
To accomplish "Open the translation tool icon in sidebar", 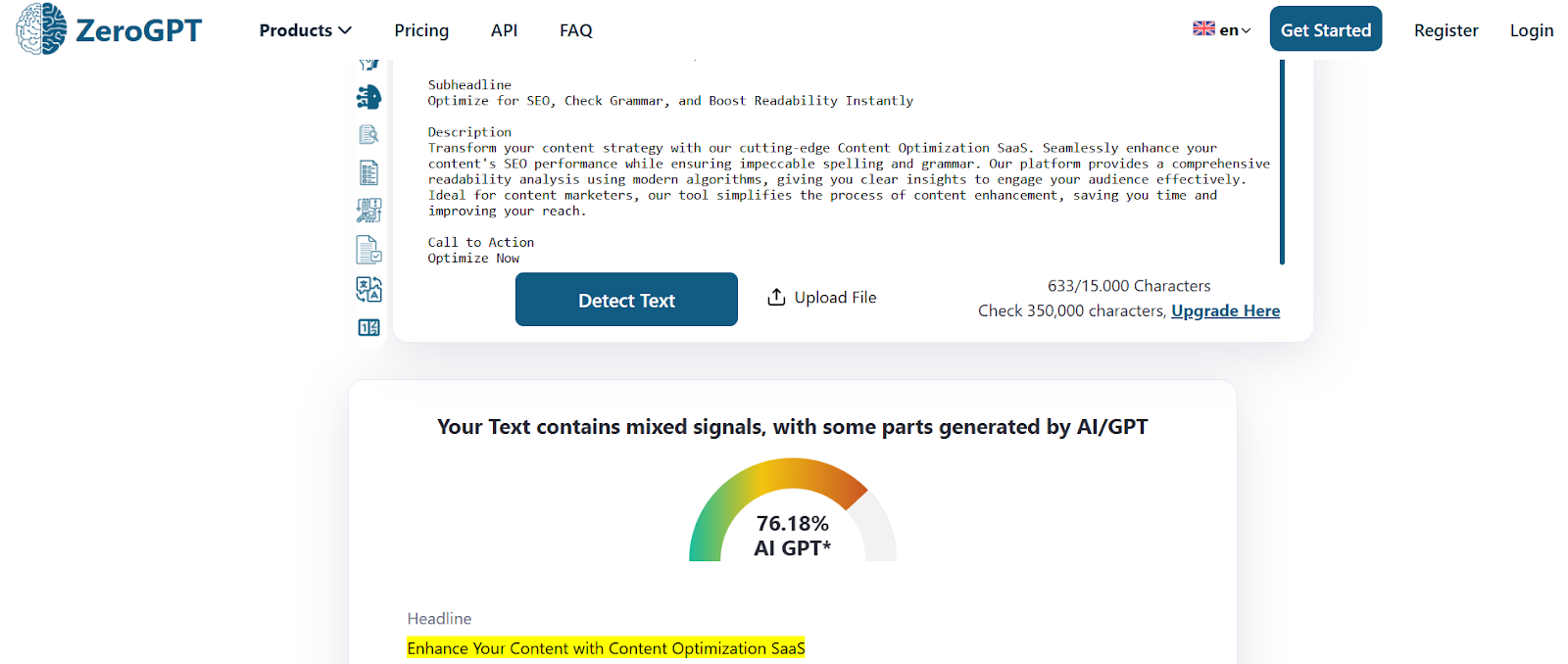I will coord(368,289).
